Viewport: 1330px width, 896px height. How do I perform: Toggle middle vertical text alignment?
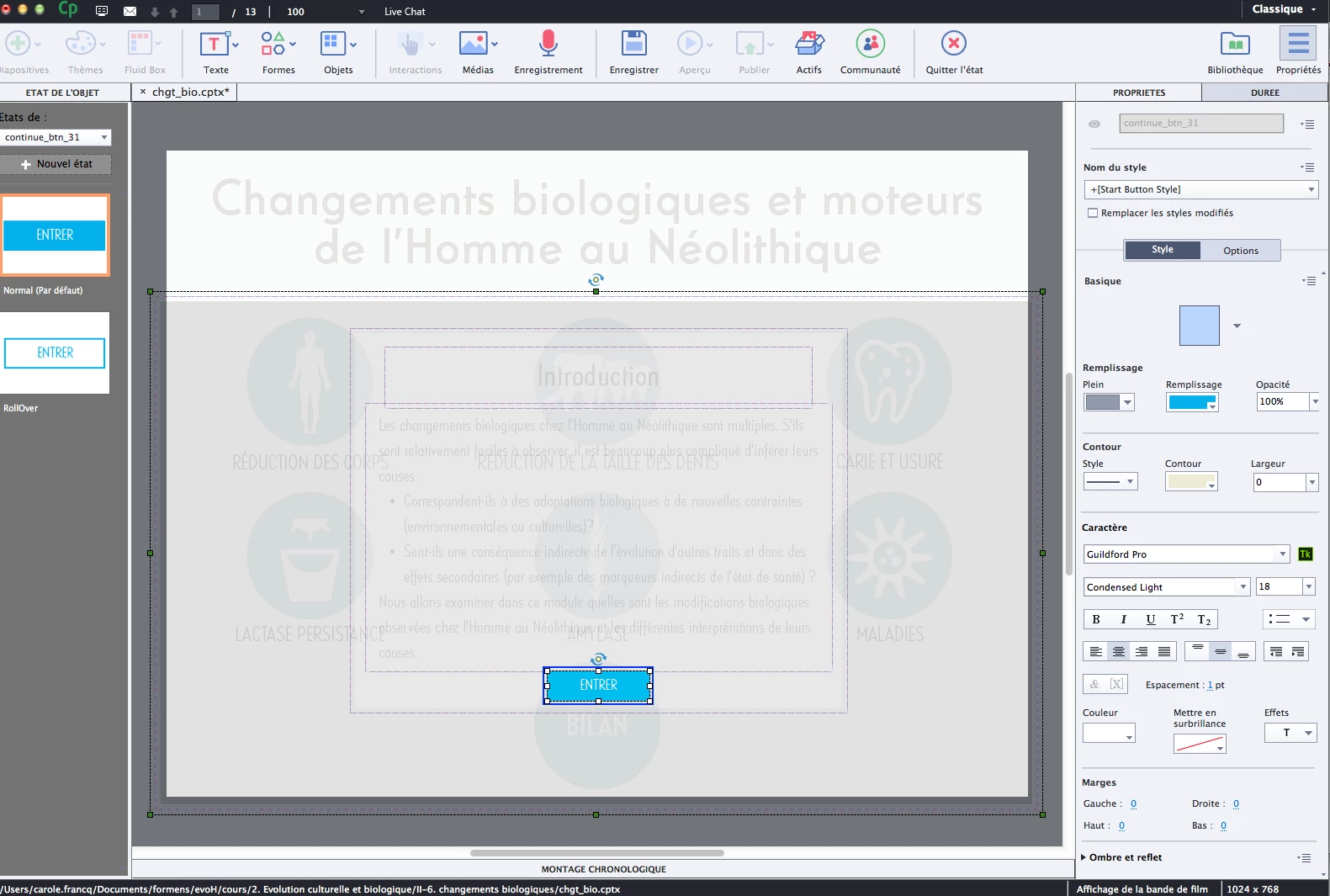coord(1220,651)
